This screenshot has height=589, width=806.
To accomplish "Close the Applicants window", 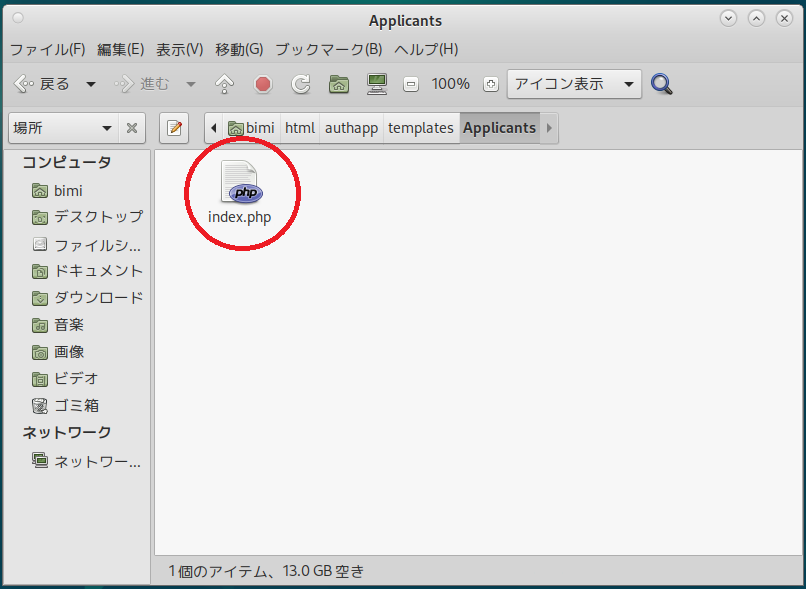I will coord(784,19).
